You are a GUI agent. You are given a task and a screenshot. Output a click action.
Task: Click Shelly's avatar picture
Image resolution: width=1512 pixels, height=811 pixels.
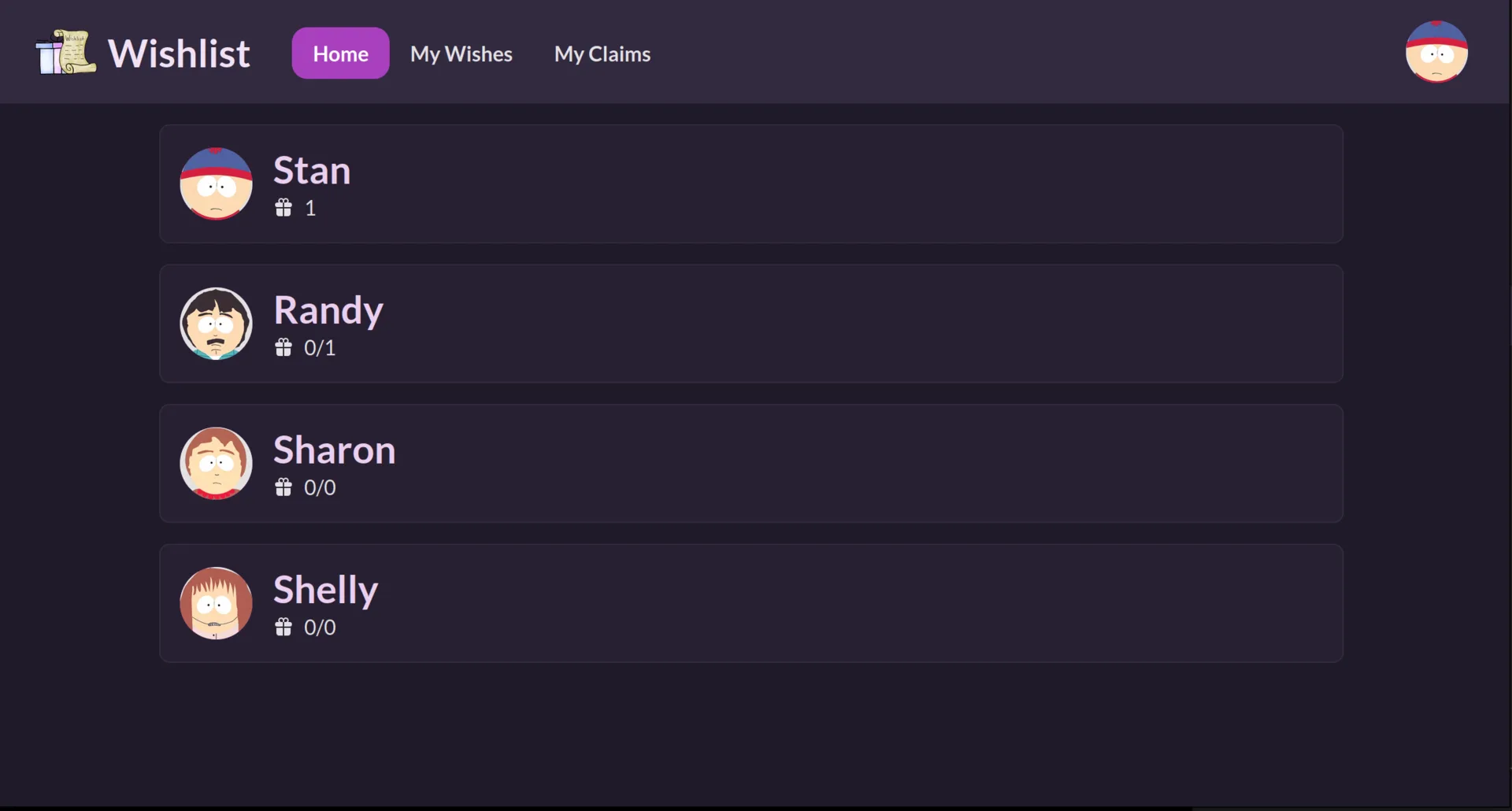(216, 603)
